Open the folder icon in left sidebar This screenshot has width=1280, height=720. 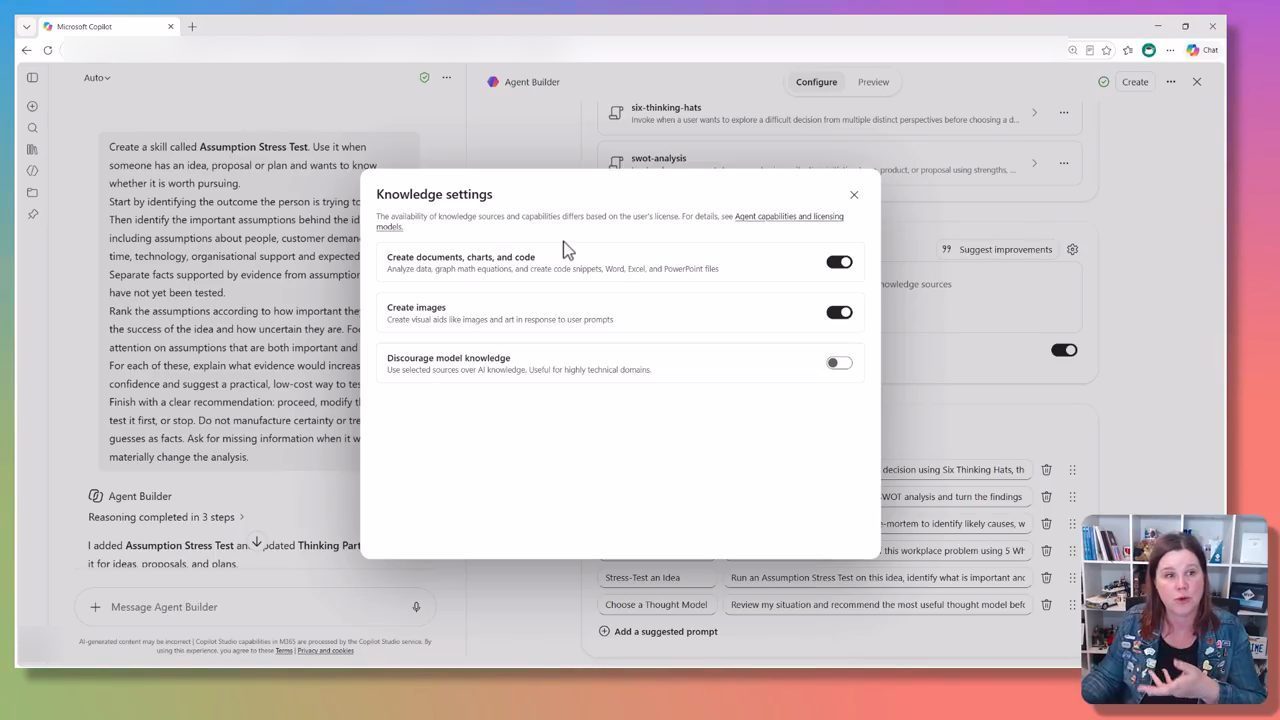32,192
